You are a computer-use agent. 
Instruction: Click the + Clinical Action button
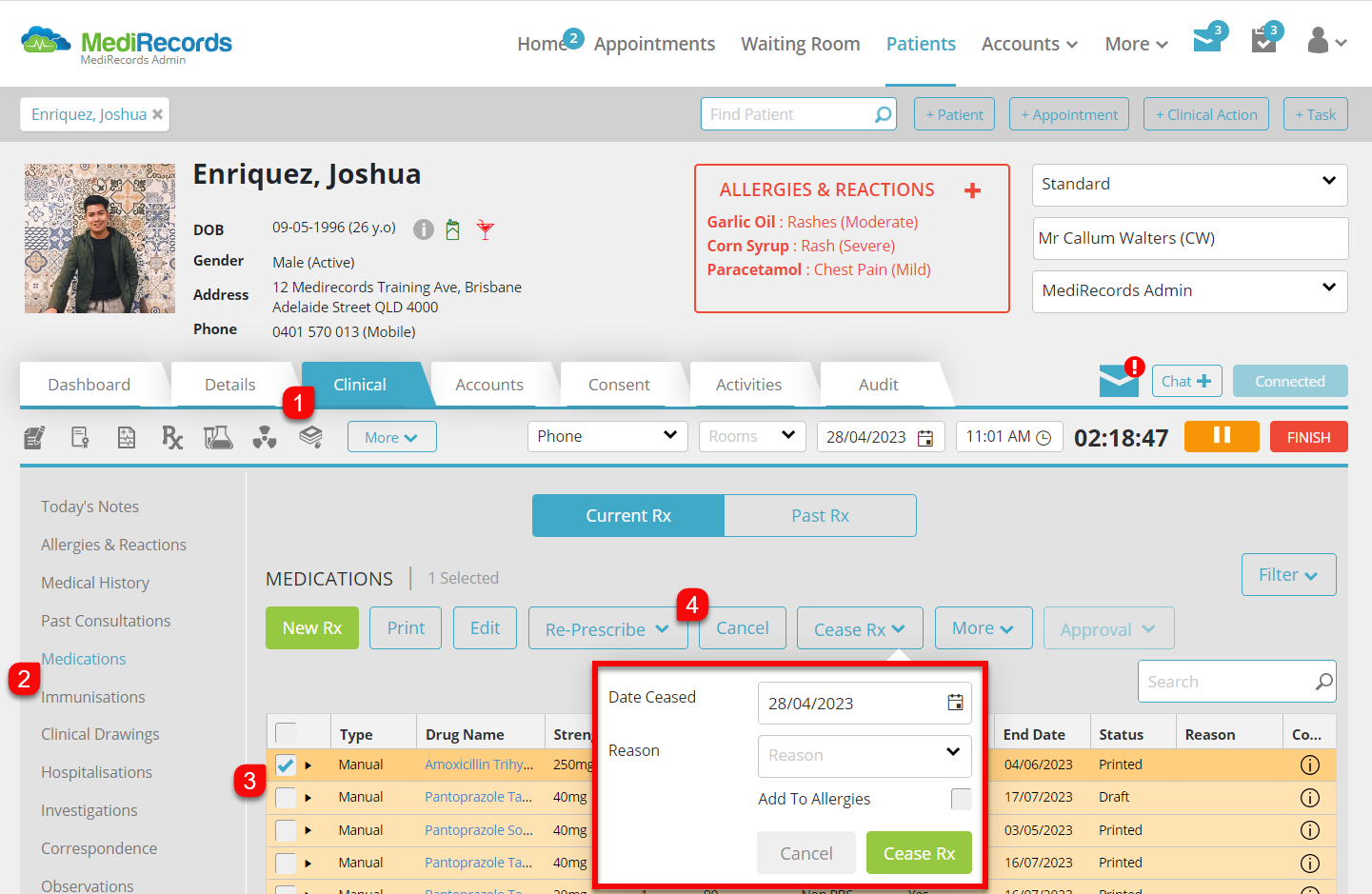click(1206, 114)
